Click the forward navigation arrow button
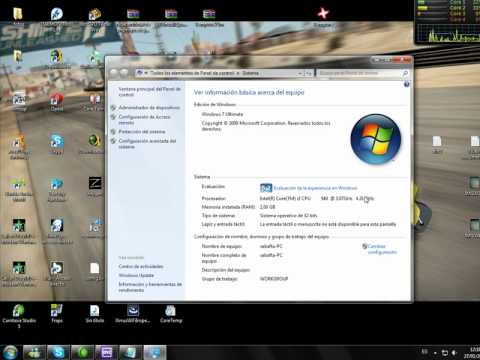This screenshot has width=480, height=360. 124,73
